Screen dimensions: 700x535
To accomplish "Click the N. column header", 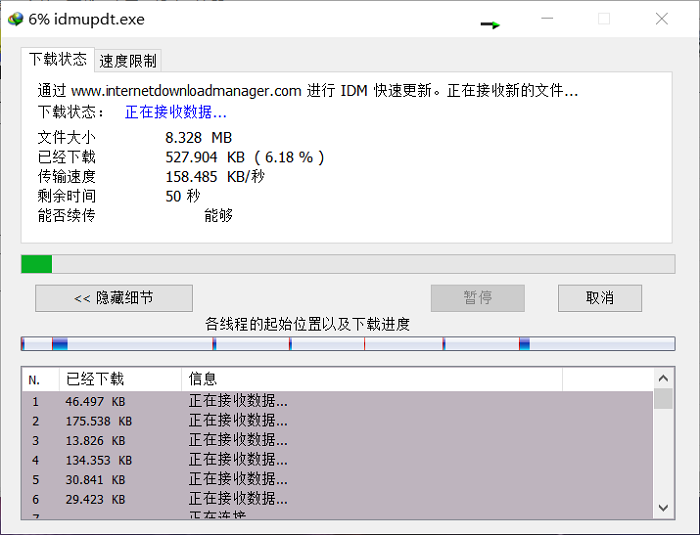I will (x=40, y=380).
